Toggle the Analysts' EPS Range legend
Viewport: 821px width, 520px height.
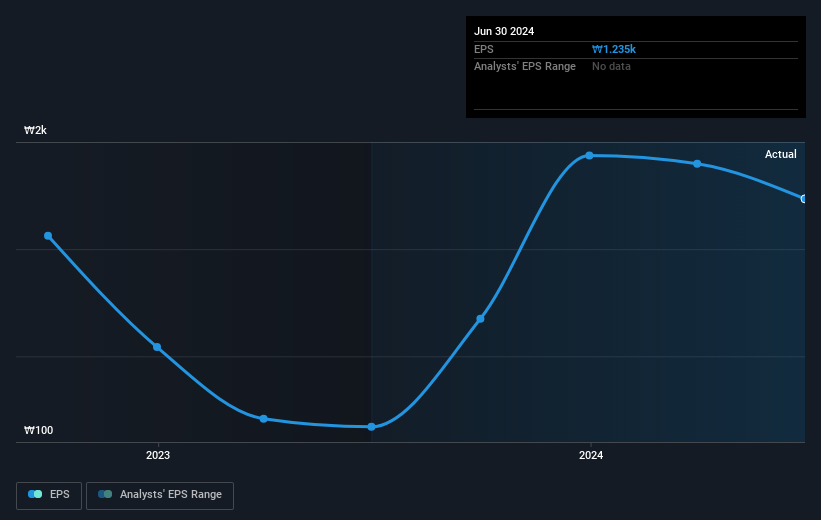point(160,495)
